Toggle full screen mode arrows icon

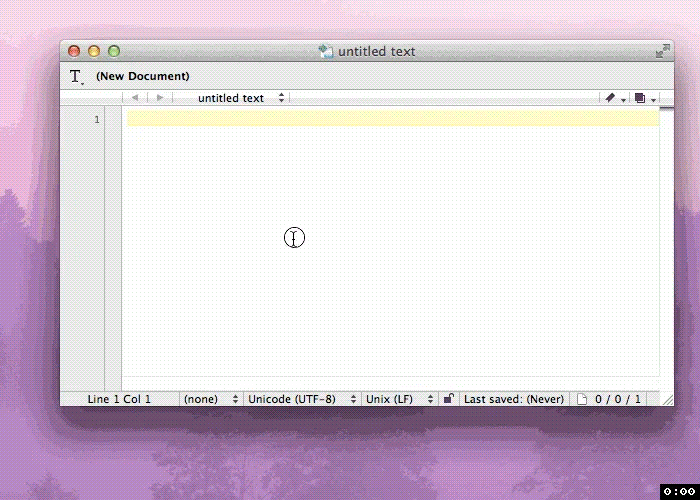662,51
